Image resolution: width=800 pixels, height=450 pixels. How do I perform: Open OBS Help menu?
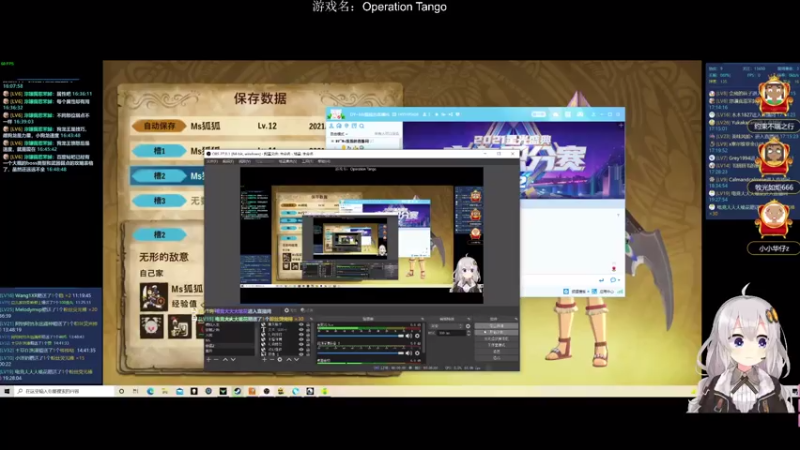323,161
